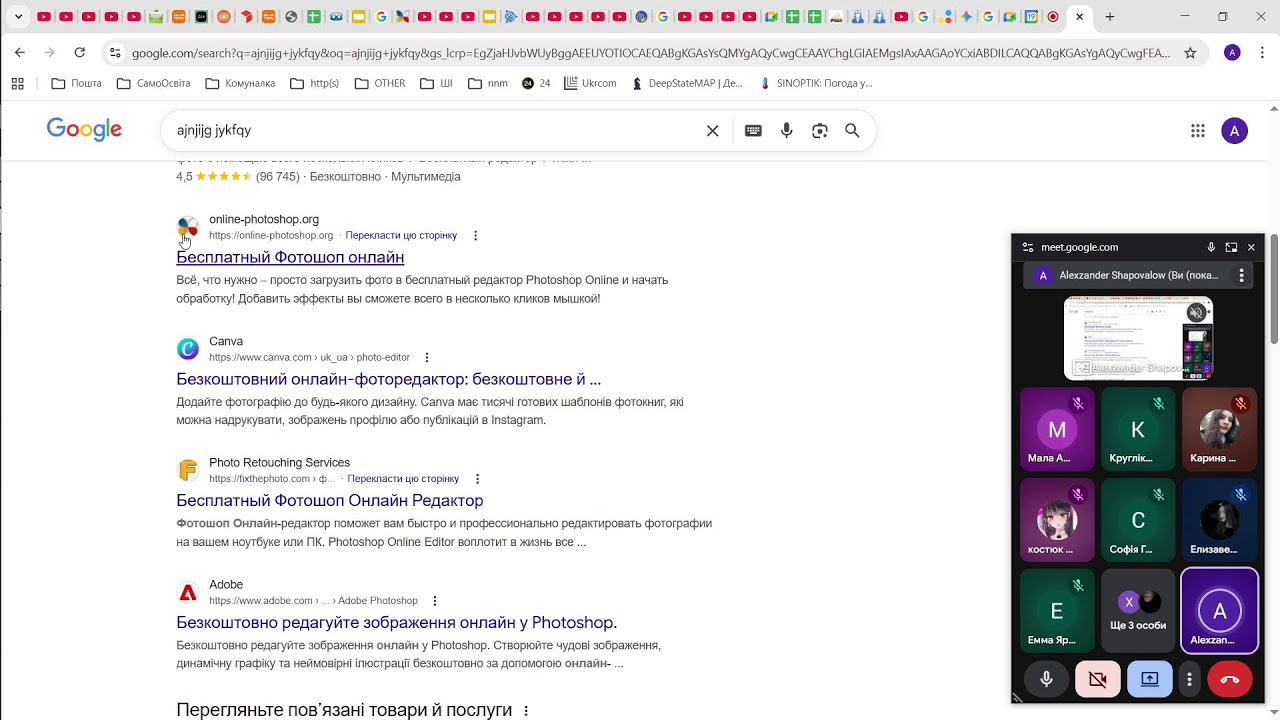The height and width of the screenshot is (720, 1280).
Task: Open Google account avatar on search page
Action: (x=1234, y=131)
